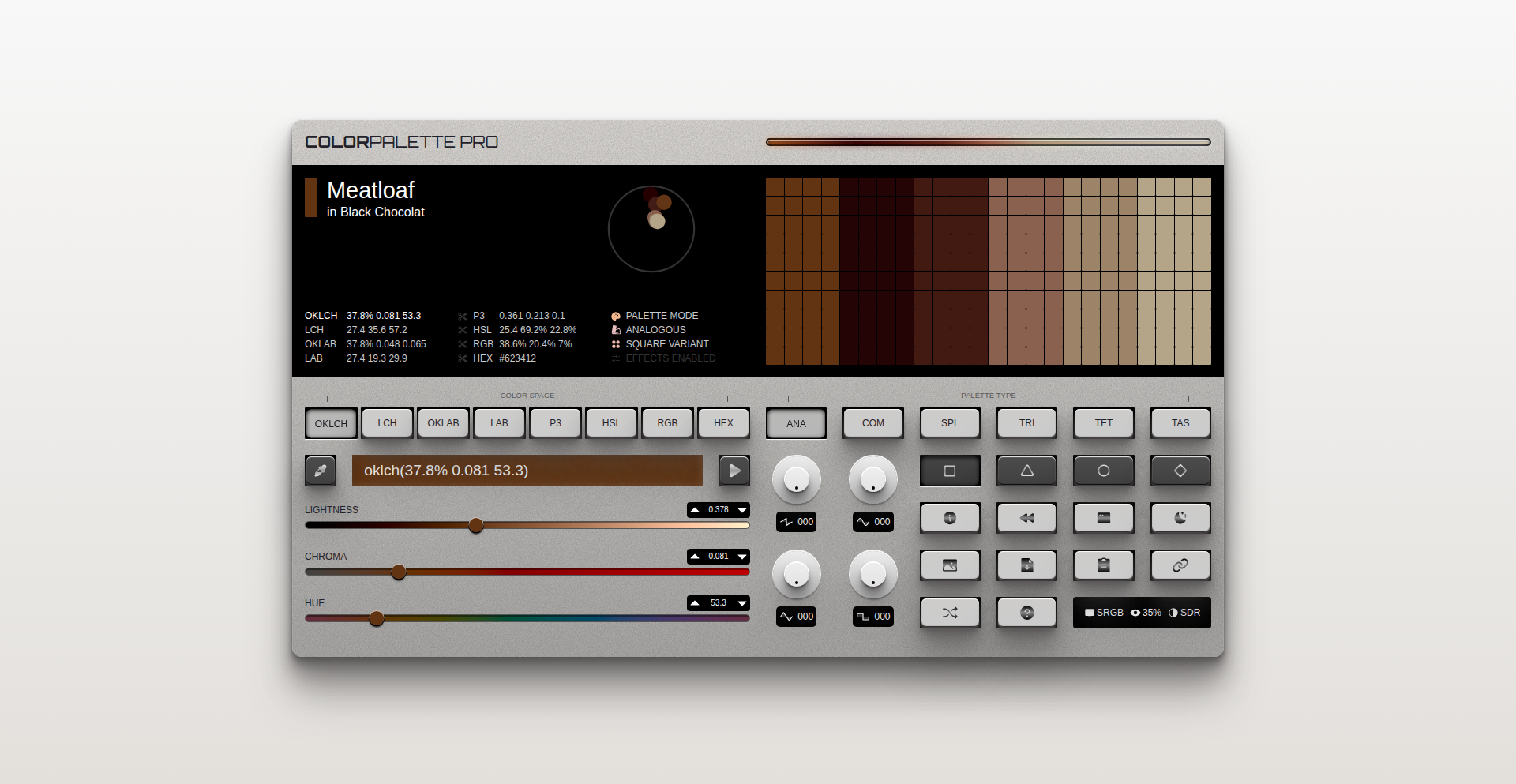Click the sawtooth waveform 000 display
The height and width of the screenshot is (784, 1516).
pyautogui.click(x=796, y=522)
